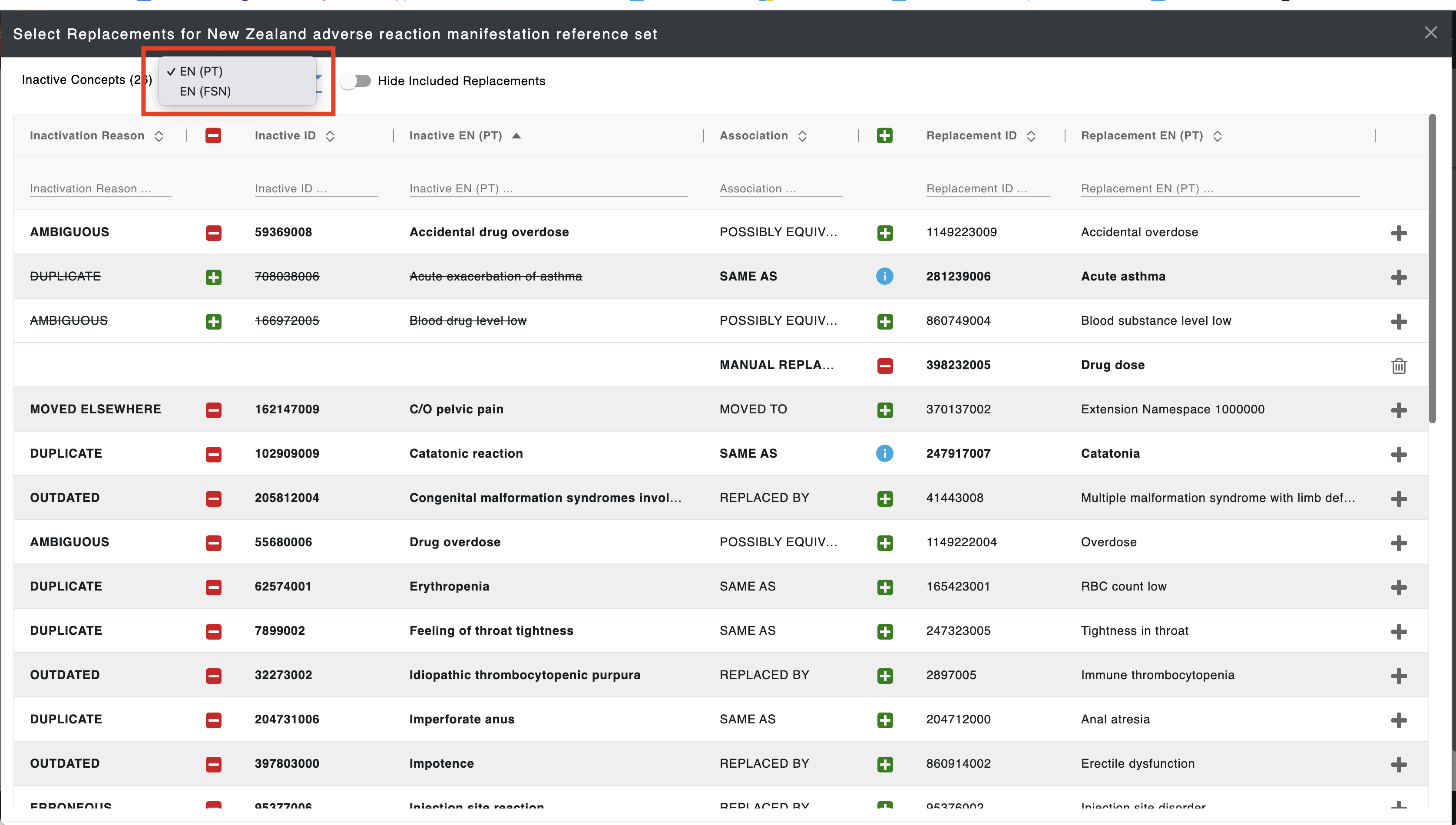Exclude Erythropenia inactive concept
The height and width of the screenshot is (825, 1456).
tap(213, 587)
